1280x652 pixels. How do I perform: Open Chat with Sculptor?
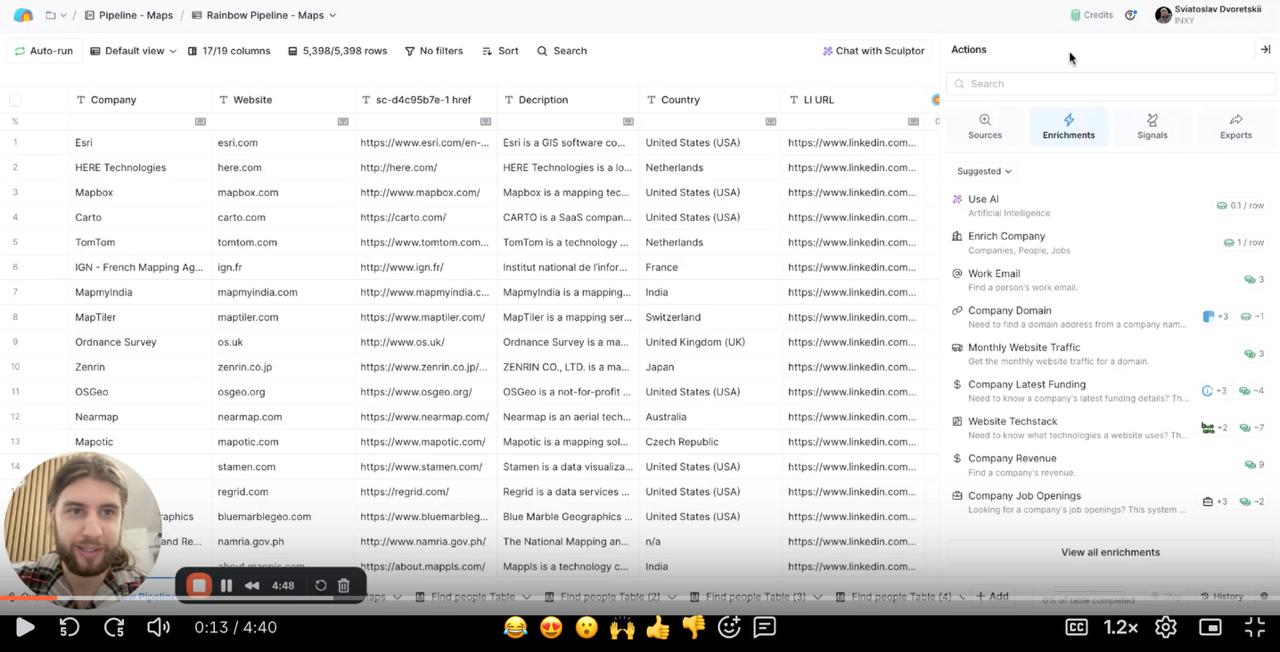[873, 51]
